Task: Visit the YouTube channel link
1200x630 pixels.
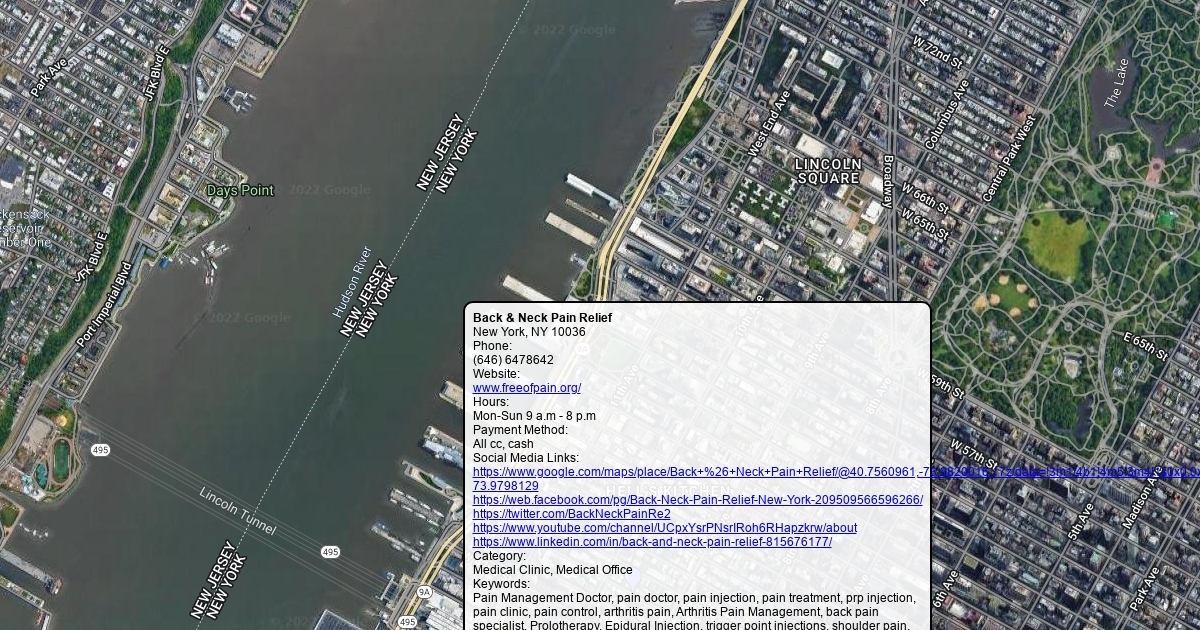Action: tap(664, 528)
